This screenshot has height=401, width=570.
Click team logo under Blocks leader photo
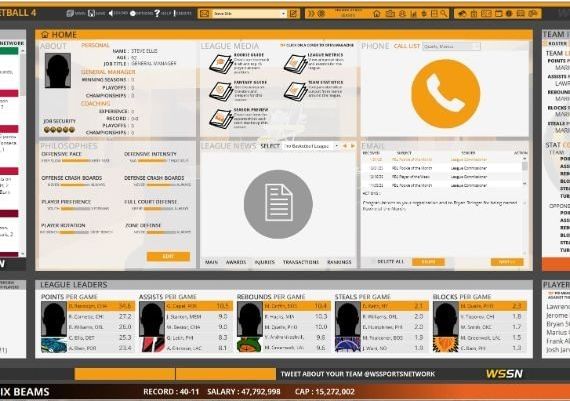point(446,345)
